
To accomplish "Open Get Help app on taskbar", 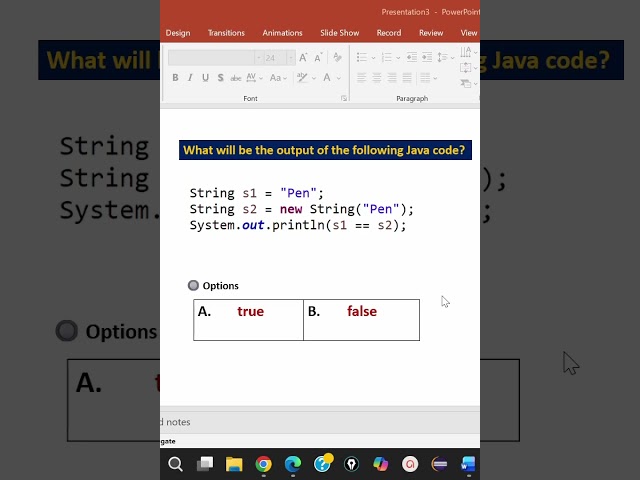I will tap(322, 464).
